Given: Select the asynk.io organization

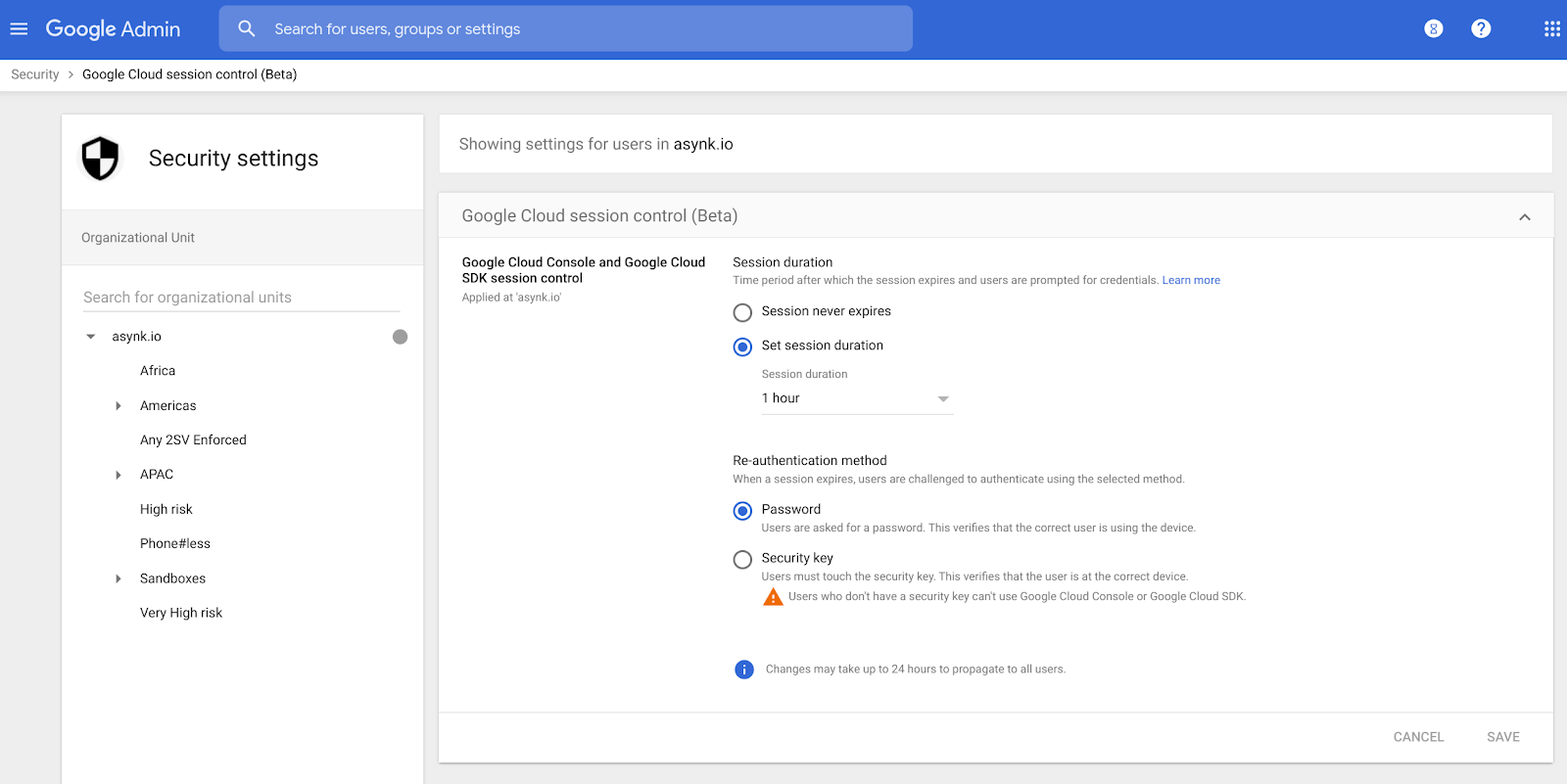Looking at the screenshot, I should (x=137, y=337).
